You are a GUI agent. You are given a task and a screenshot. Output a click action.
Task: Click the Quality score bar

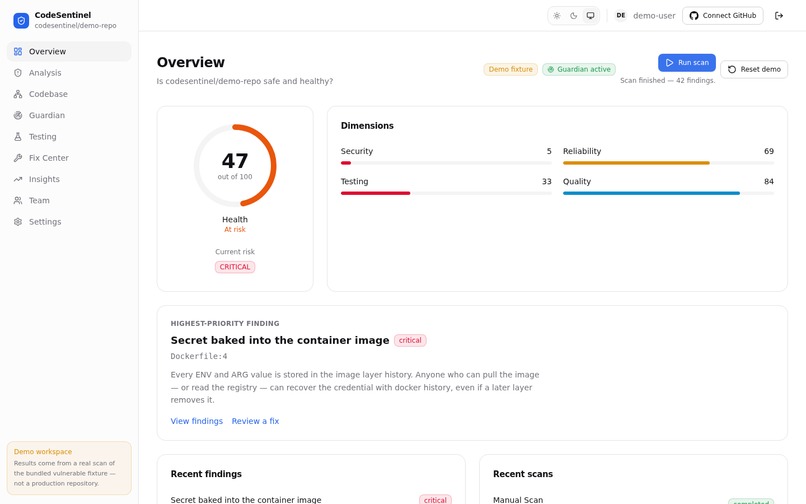tap(668, 193)
